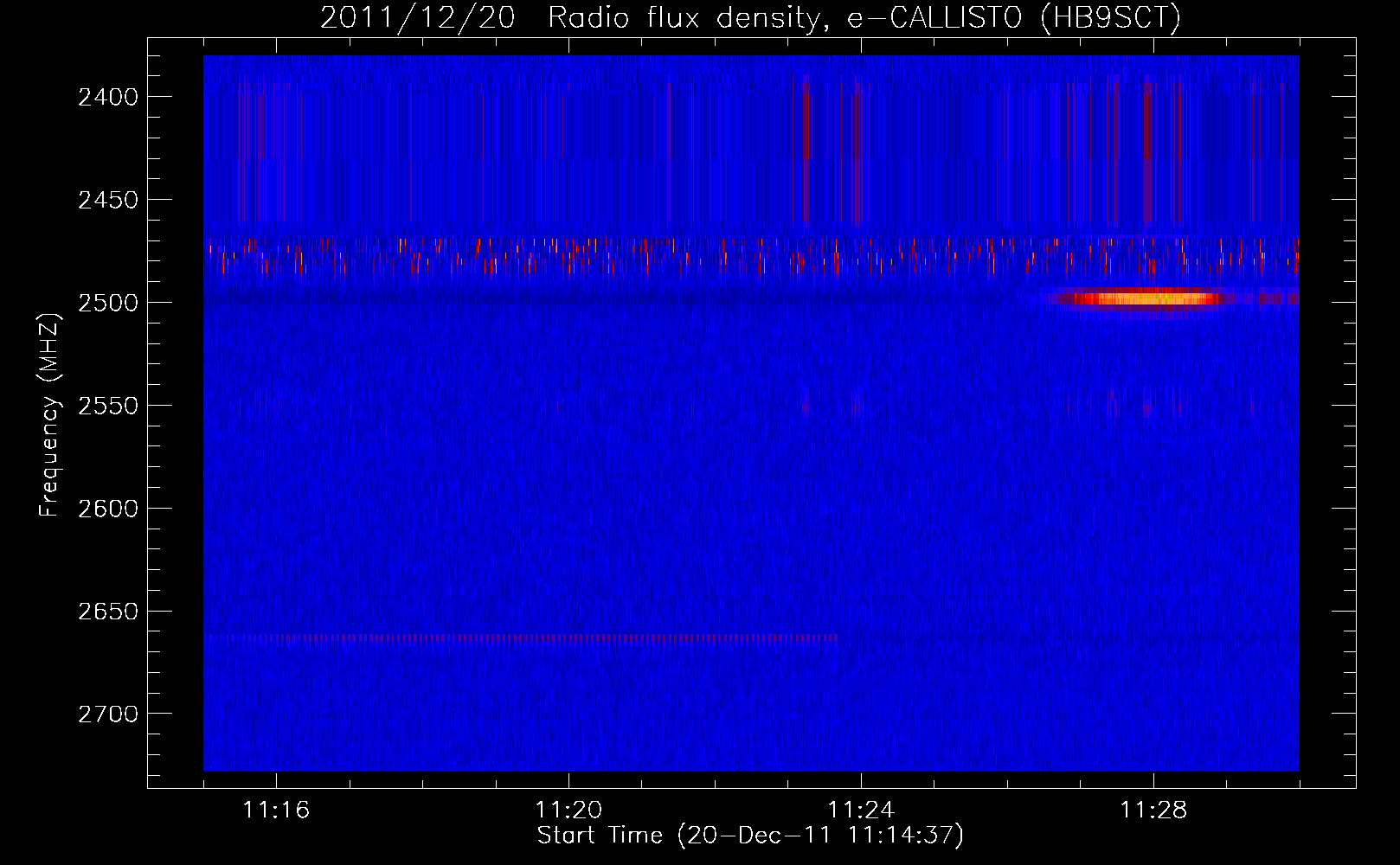Click the 2600 frequency tick label

tap(107, 509)
